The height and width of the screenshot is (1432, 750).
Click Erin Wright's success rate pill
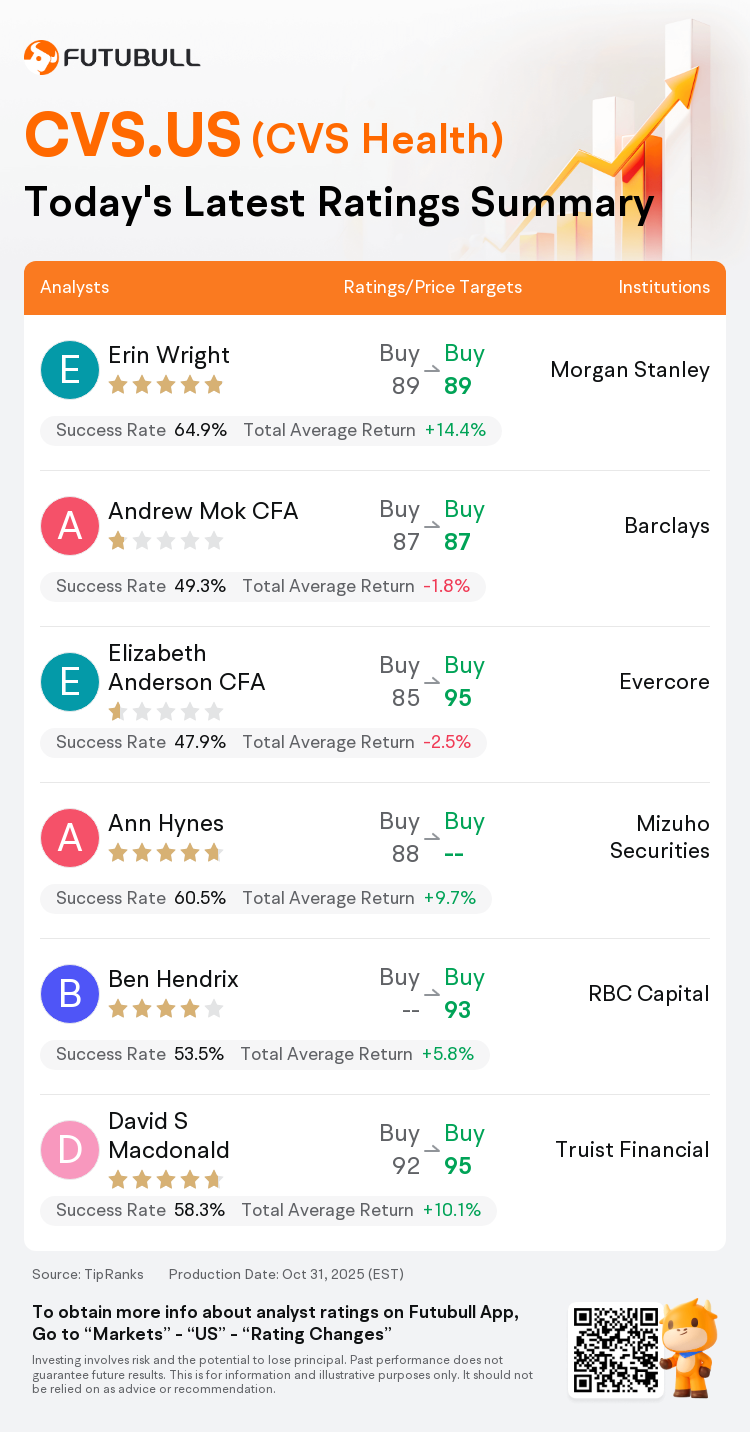[x=270, y=431]
